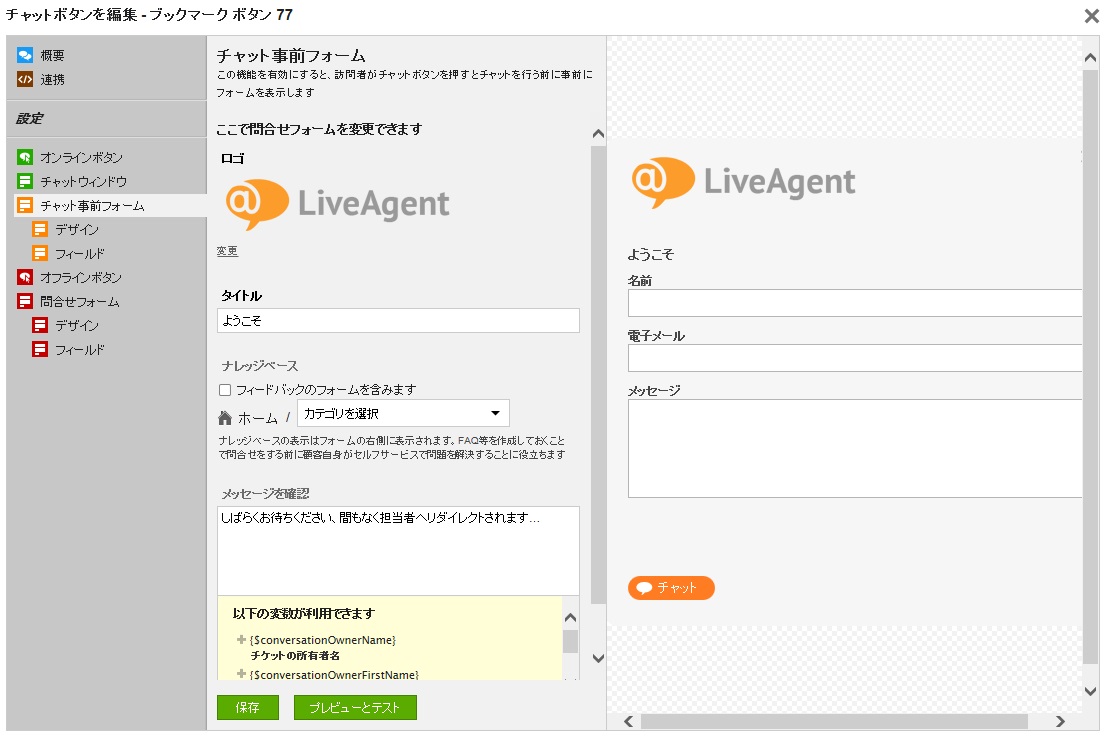The height and width of the screenshot is (738, 1108).
Task: Click the form panel vertical scrollbar thumb
Action: click(598, 375)
